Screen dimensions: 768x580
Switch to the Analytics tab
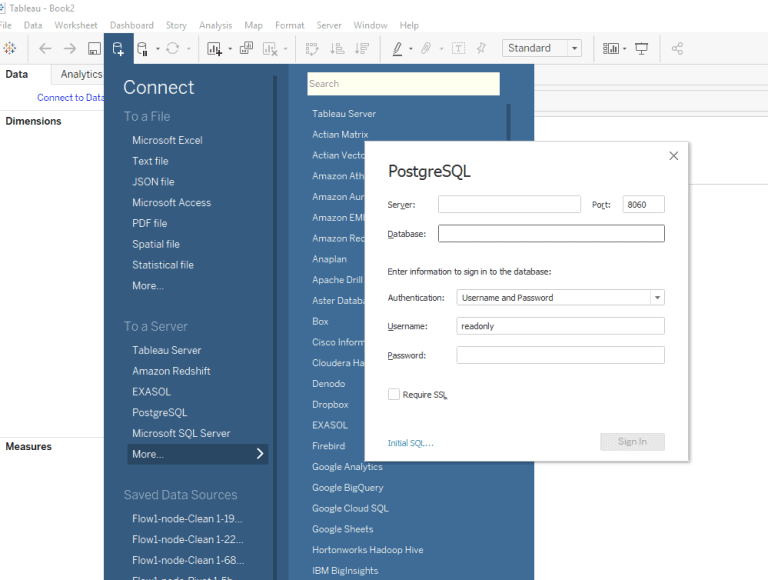[81, 74]
